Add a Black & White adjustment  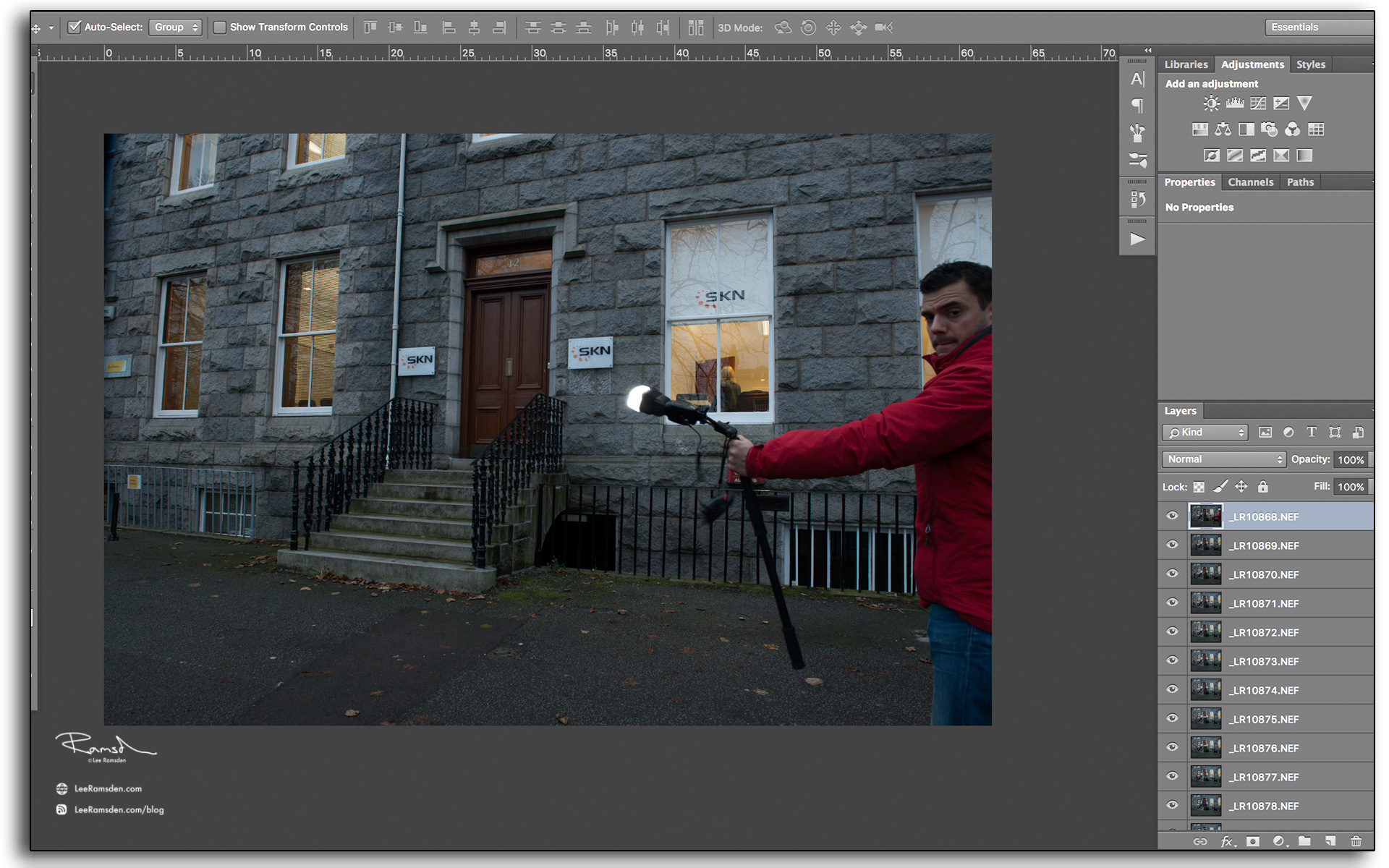pyautogui.click(x=1246, y=129)
